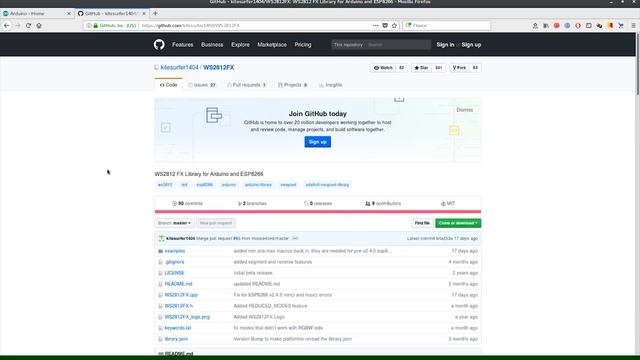Click the New pull request button

216,223
